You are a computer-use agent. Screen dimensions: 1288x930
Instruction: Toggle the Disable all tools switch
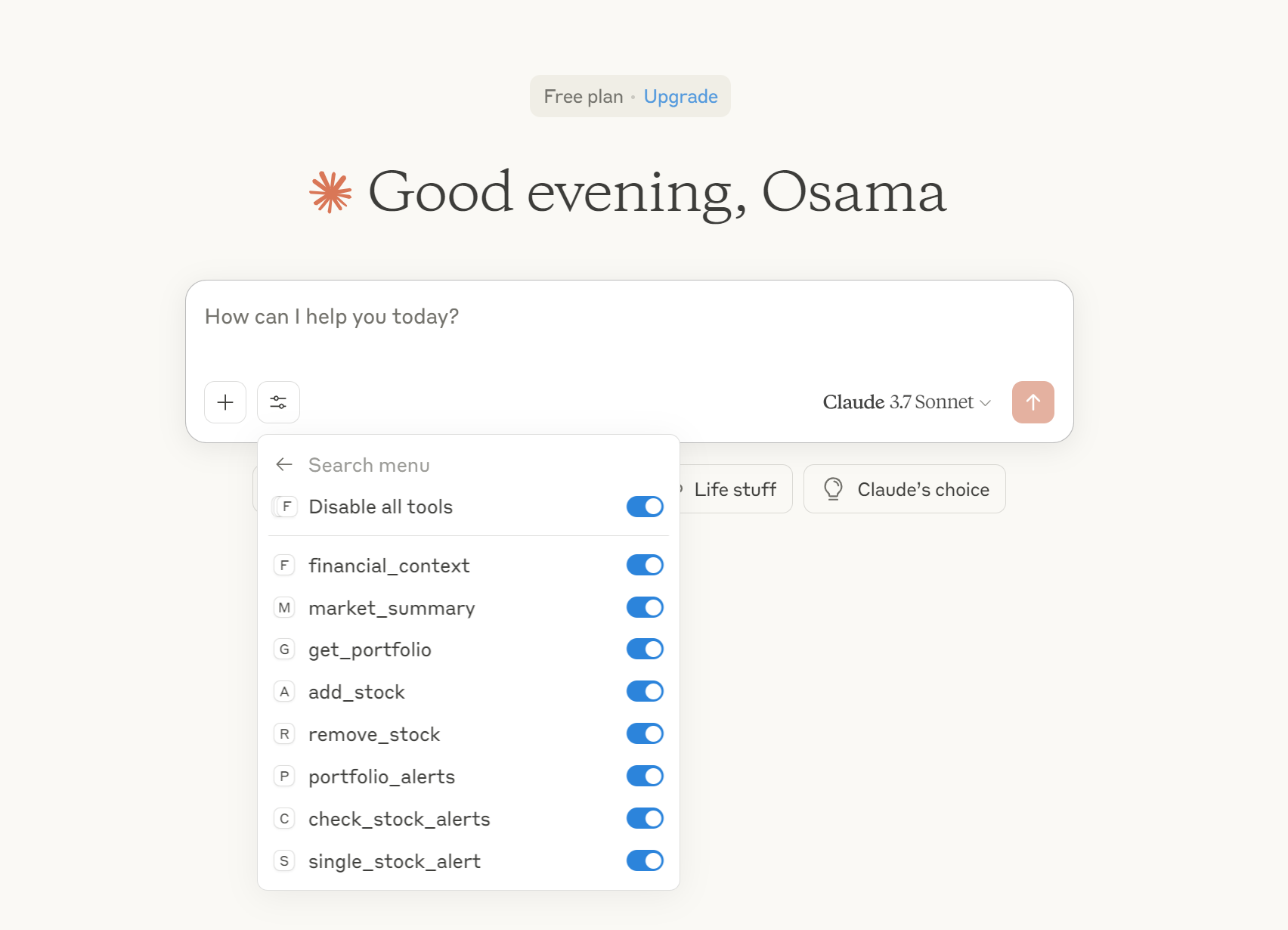(645, 506)
